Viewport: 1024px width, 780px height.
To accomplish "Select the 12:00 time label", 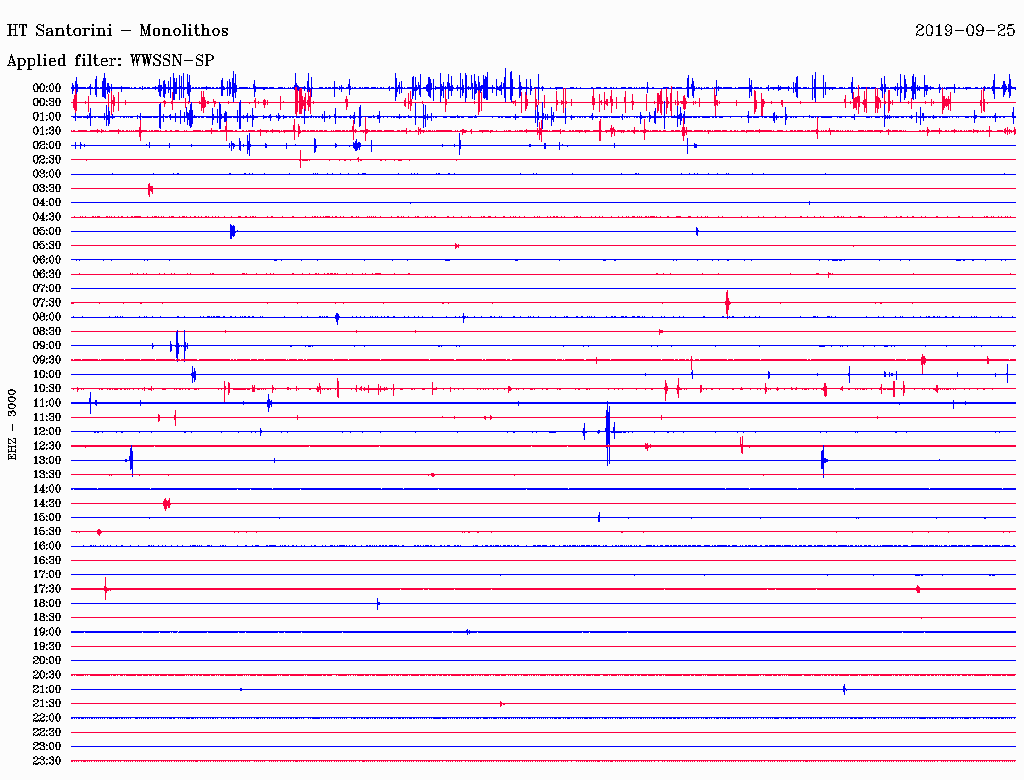I will pos(47,432).
